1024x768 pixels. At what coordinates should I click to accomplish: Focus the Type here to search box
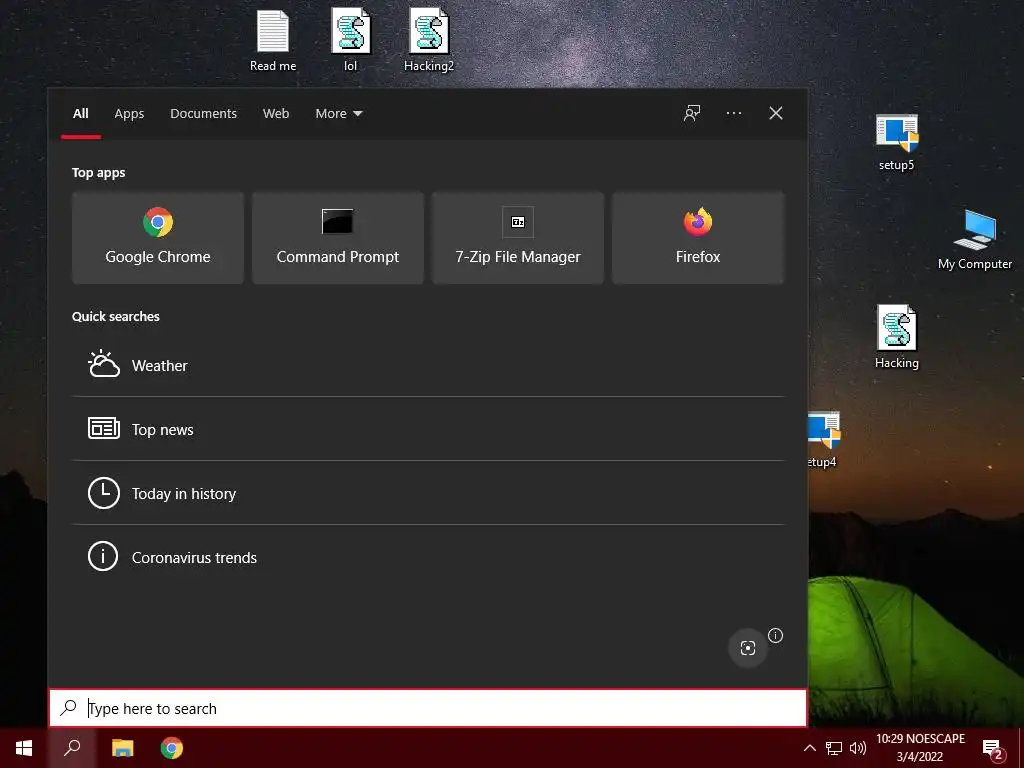click(x=428, y=708)
